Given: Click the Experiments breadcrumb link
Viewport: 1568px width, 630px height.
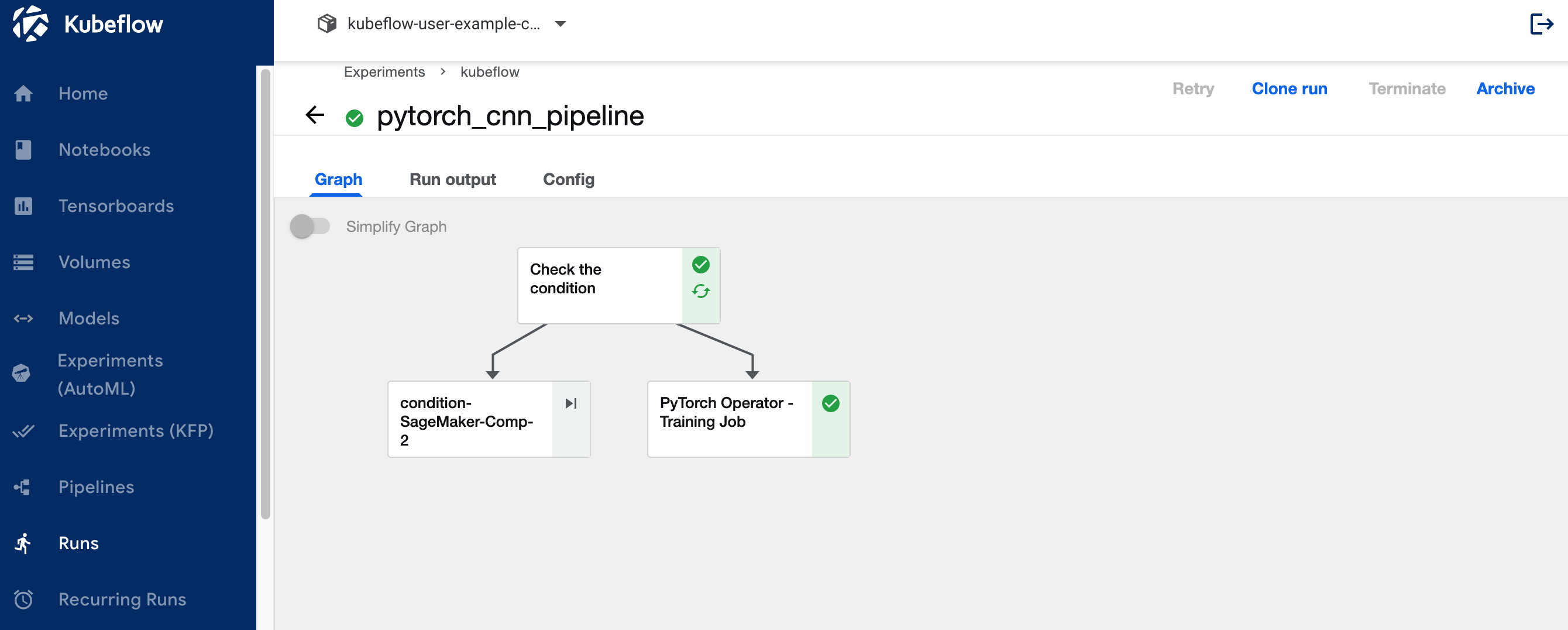Looking at the screenshot, I should (384, 72).
